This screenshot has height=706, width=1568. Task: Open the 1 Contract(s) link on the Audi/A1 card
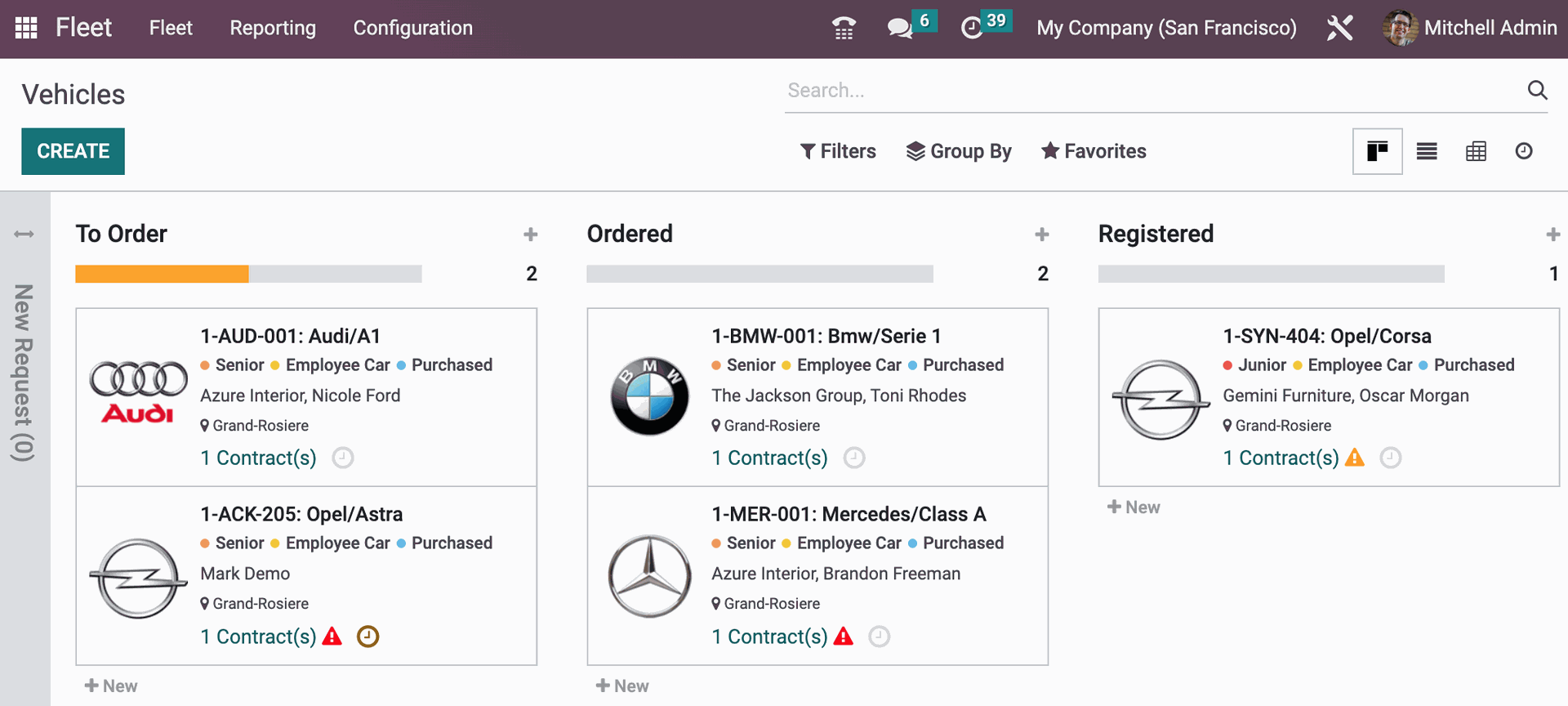click(258, 458)
